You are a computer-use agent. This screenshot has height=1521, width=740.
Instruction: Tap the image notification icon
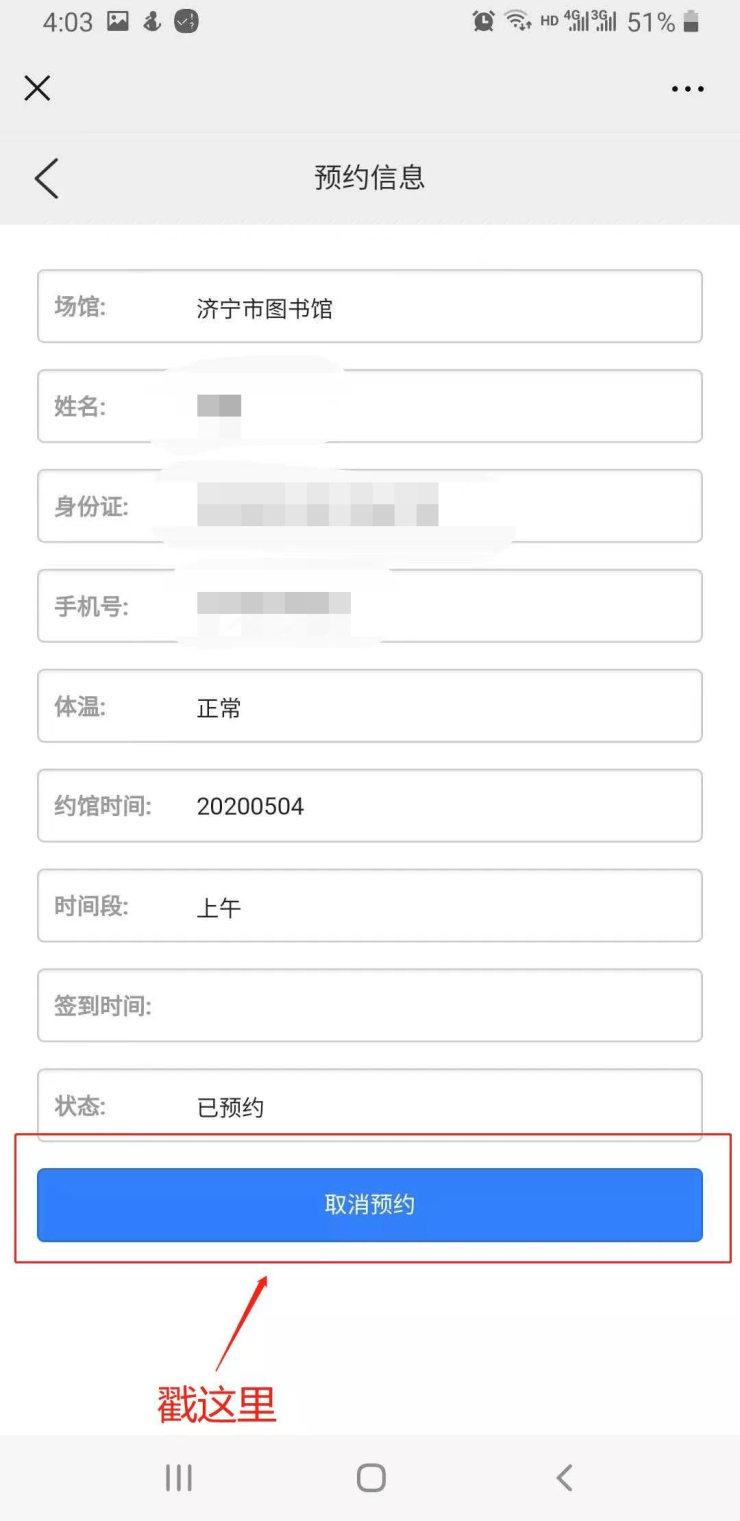pos(118,21)
